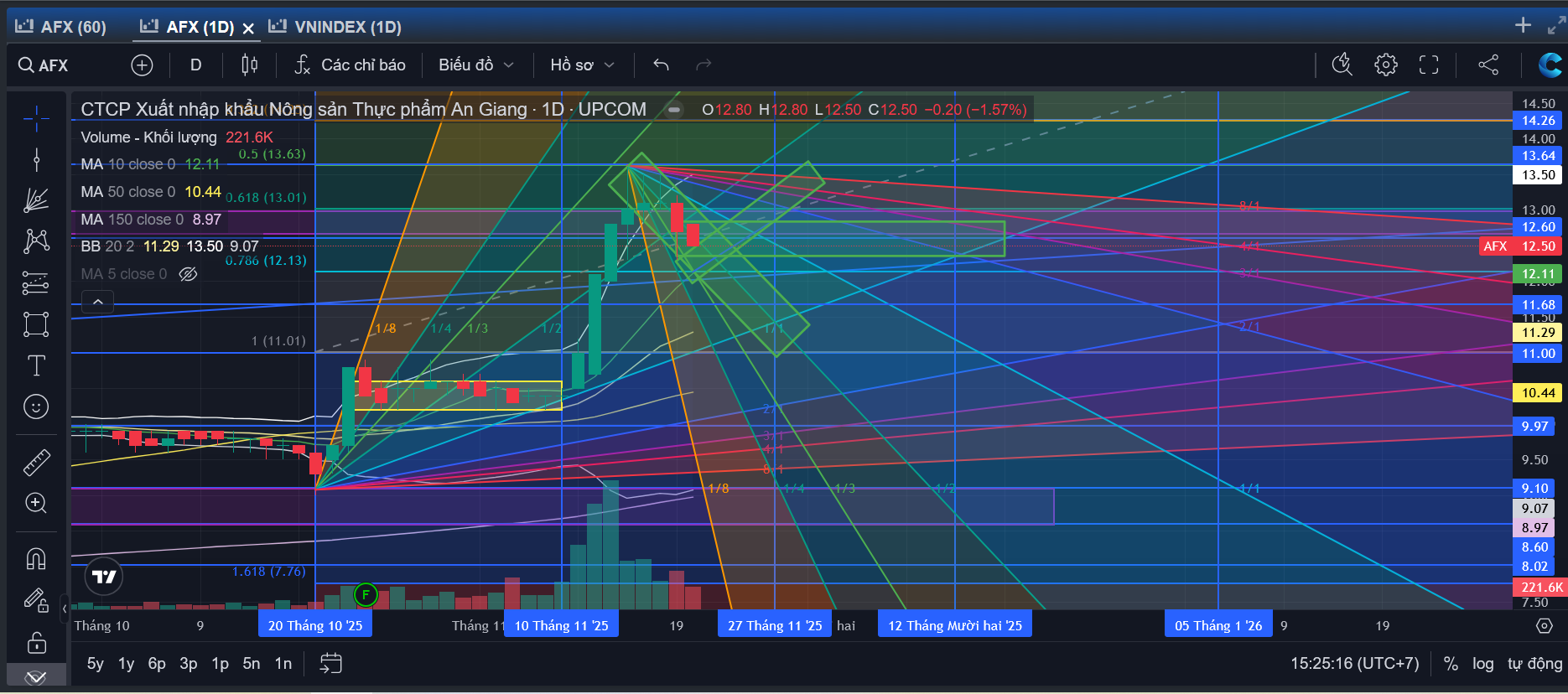Toggle magnet mode for drawings
Viewport: 1568px width, 694px height.
[36, 558]
